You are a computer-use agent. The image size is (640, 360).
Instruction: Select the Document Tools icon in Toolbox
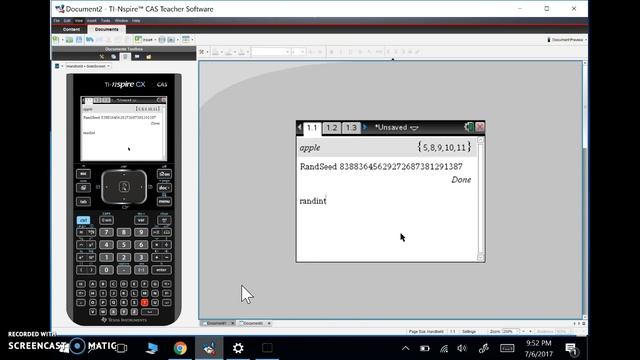point(102,57)
